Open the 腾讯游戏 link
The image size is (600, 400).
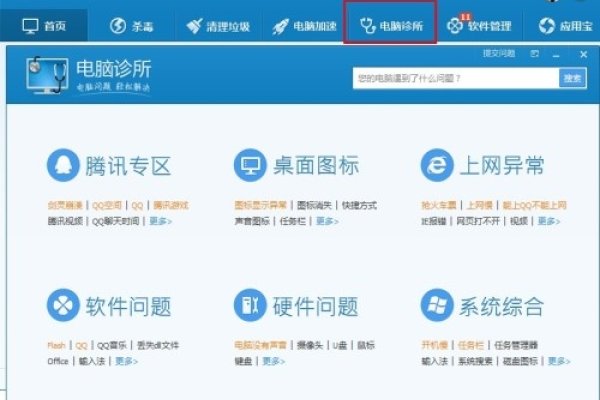click(171, 206)
